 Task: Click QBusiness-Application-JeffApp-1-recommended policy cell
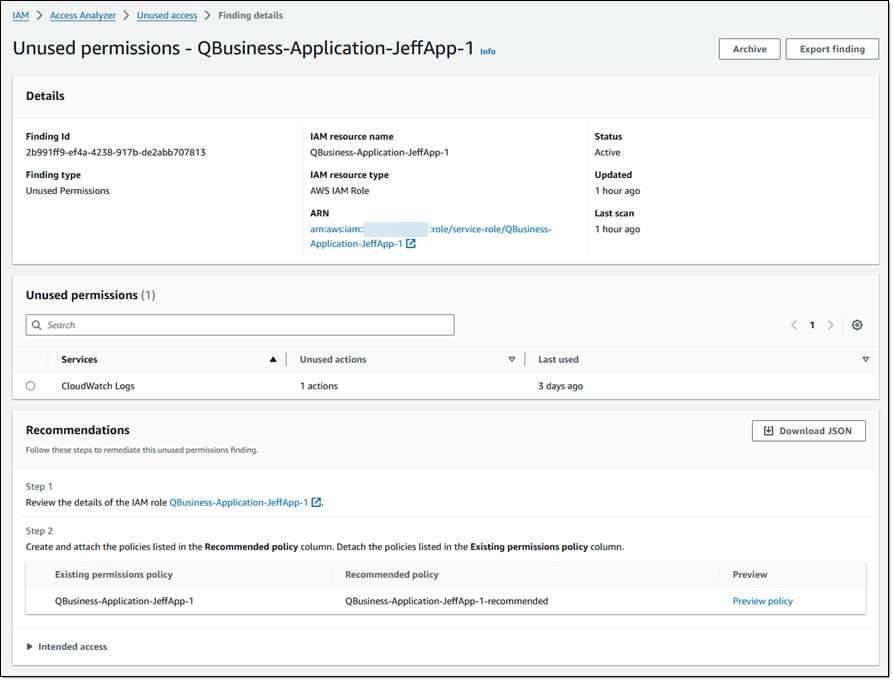[446, 601]
